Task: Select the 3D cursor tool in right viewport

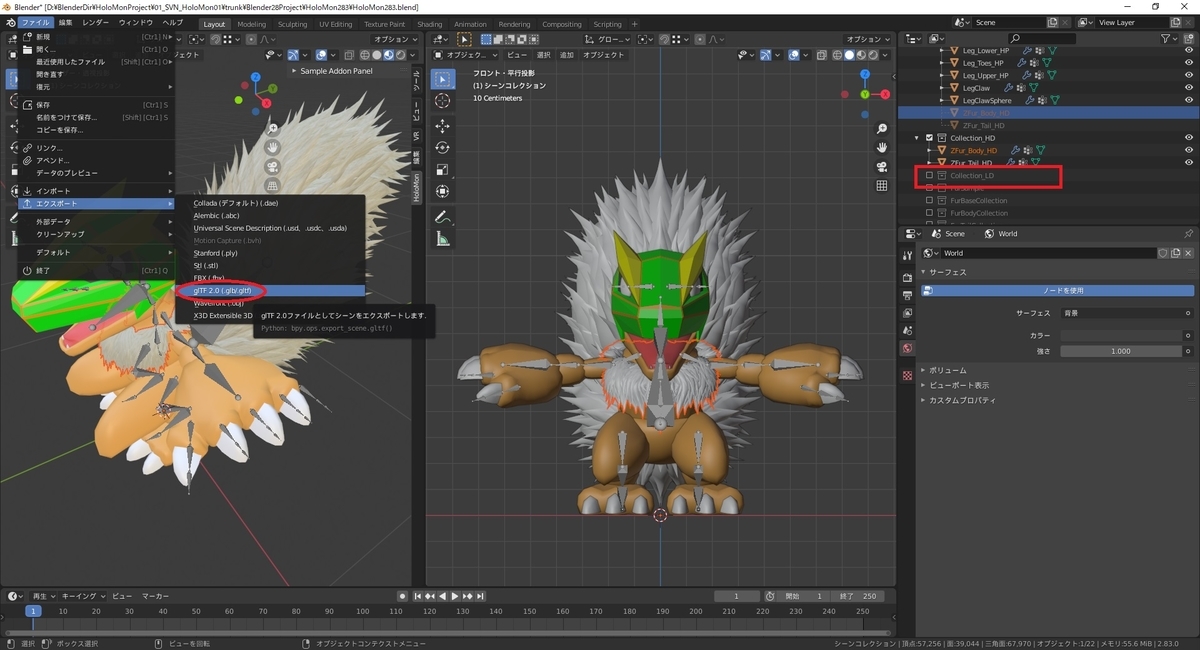Action: point(443,101)
